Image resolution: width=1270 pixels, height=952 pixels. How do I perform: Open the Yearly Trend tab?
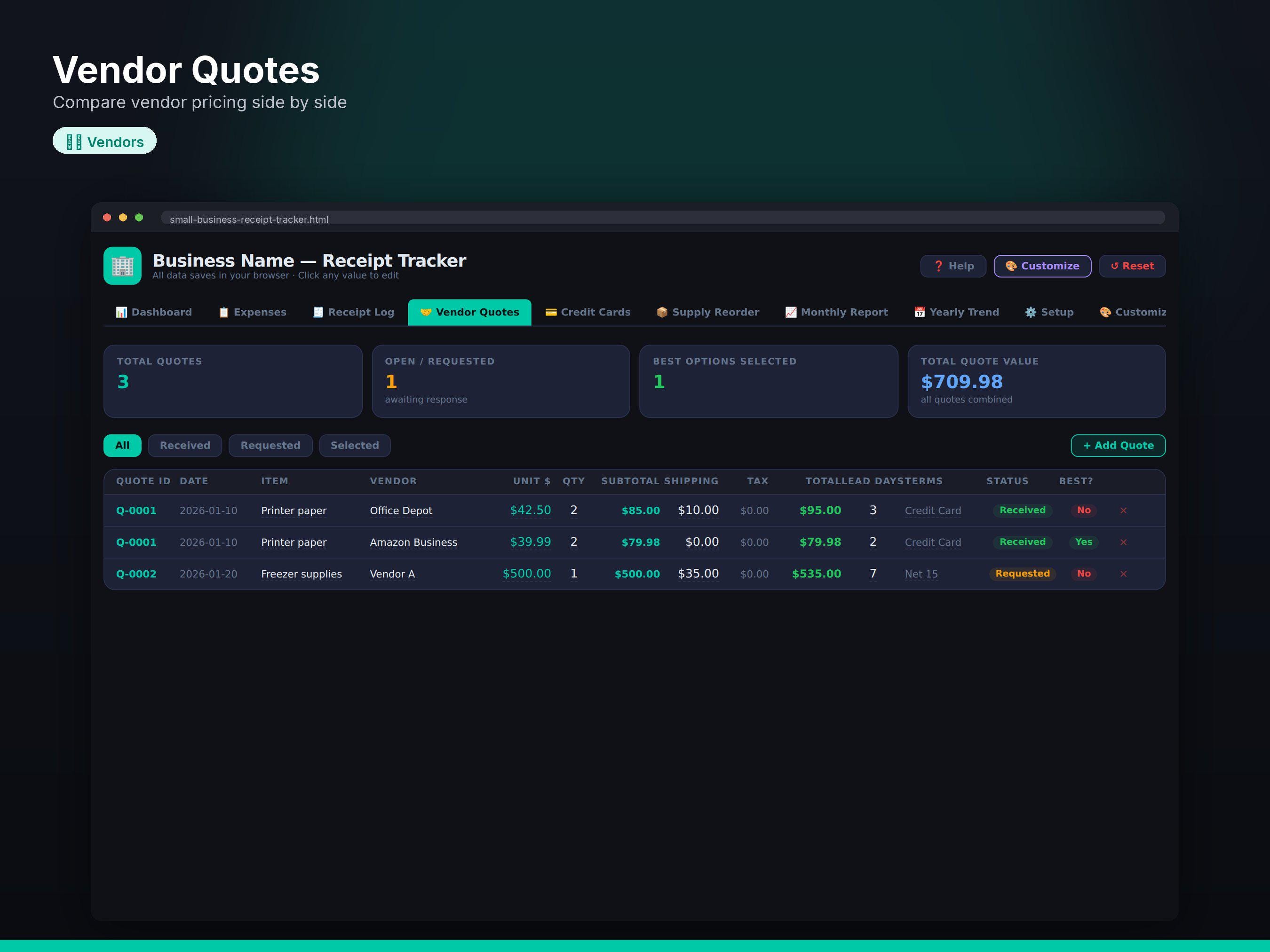pos(957,312)
